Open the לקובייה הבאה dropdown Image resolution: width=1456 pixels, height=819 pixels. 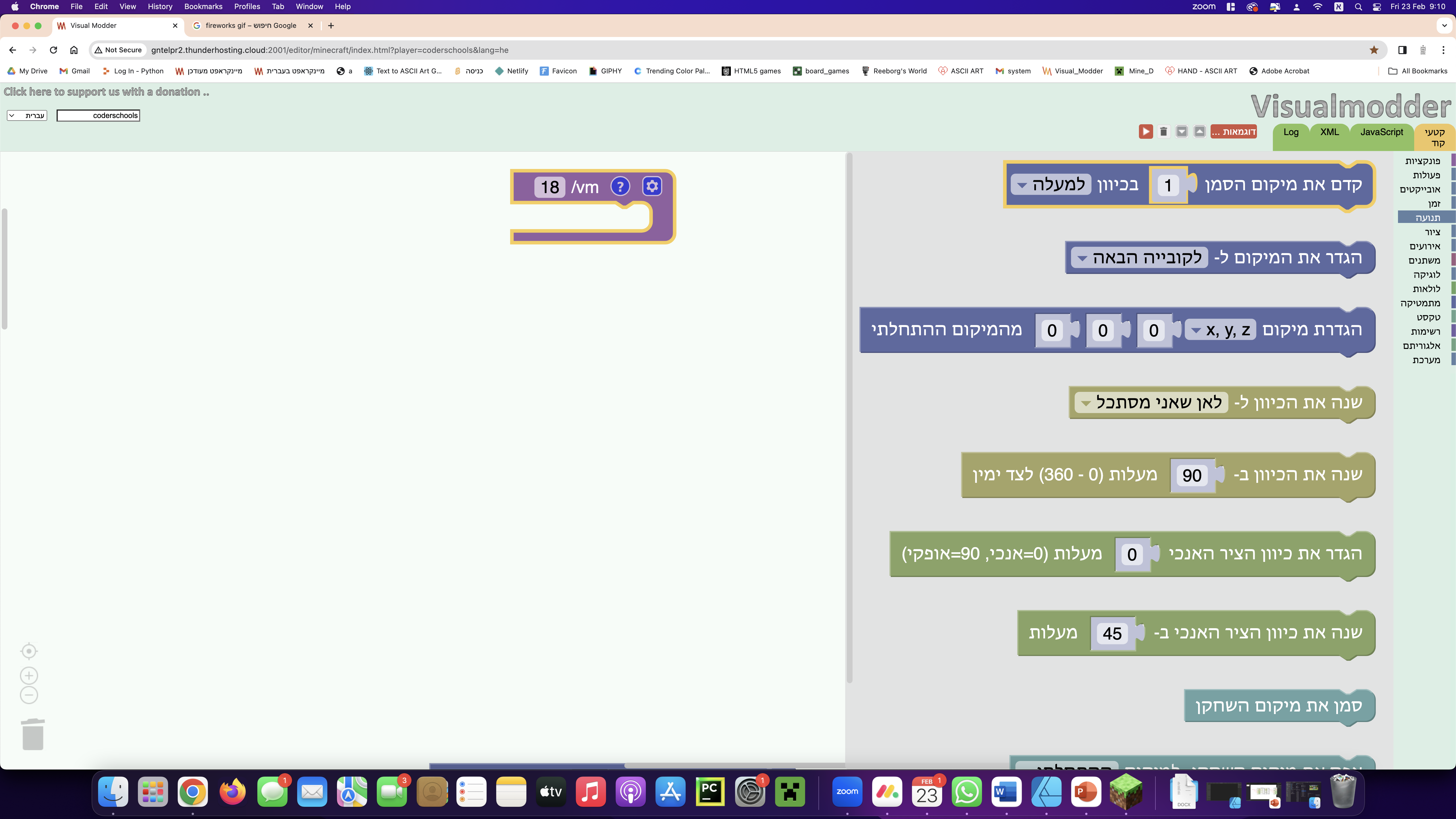pos(1139,258)
